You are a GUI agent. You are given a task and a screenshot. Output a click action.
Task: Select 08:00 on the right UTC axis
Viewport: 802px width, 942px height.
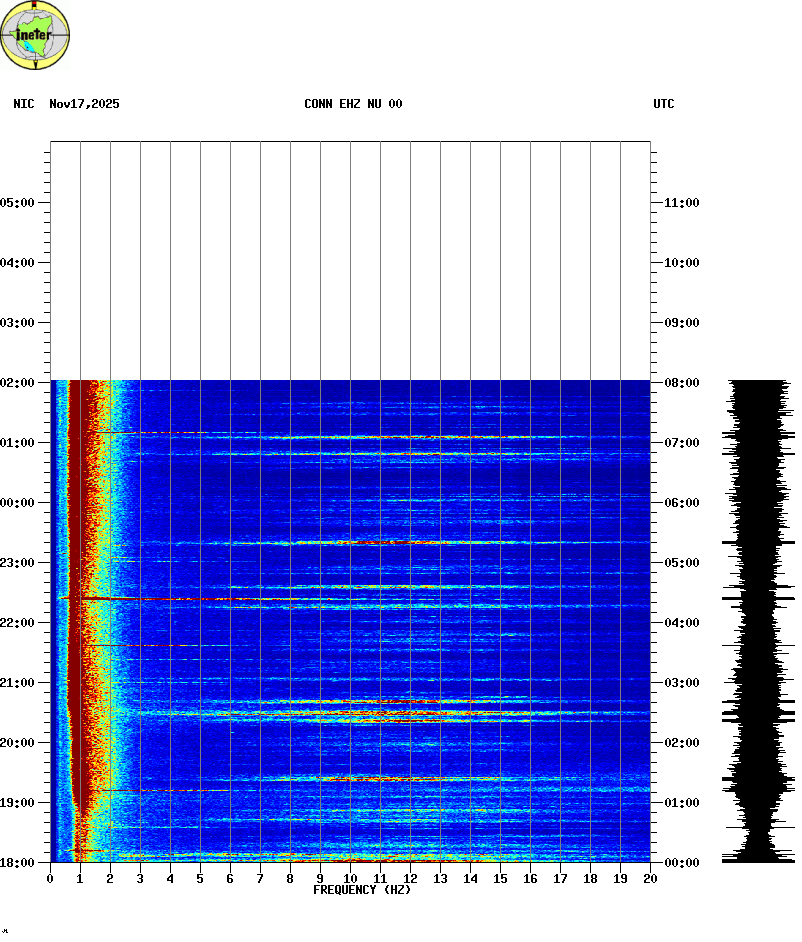[681, 383]
